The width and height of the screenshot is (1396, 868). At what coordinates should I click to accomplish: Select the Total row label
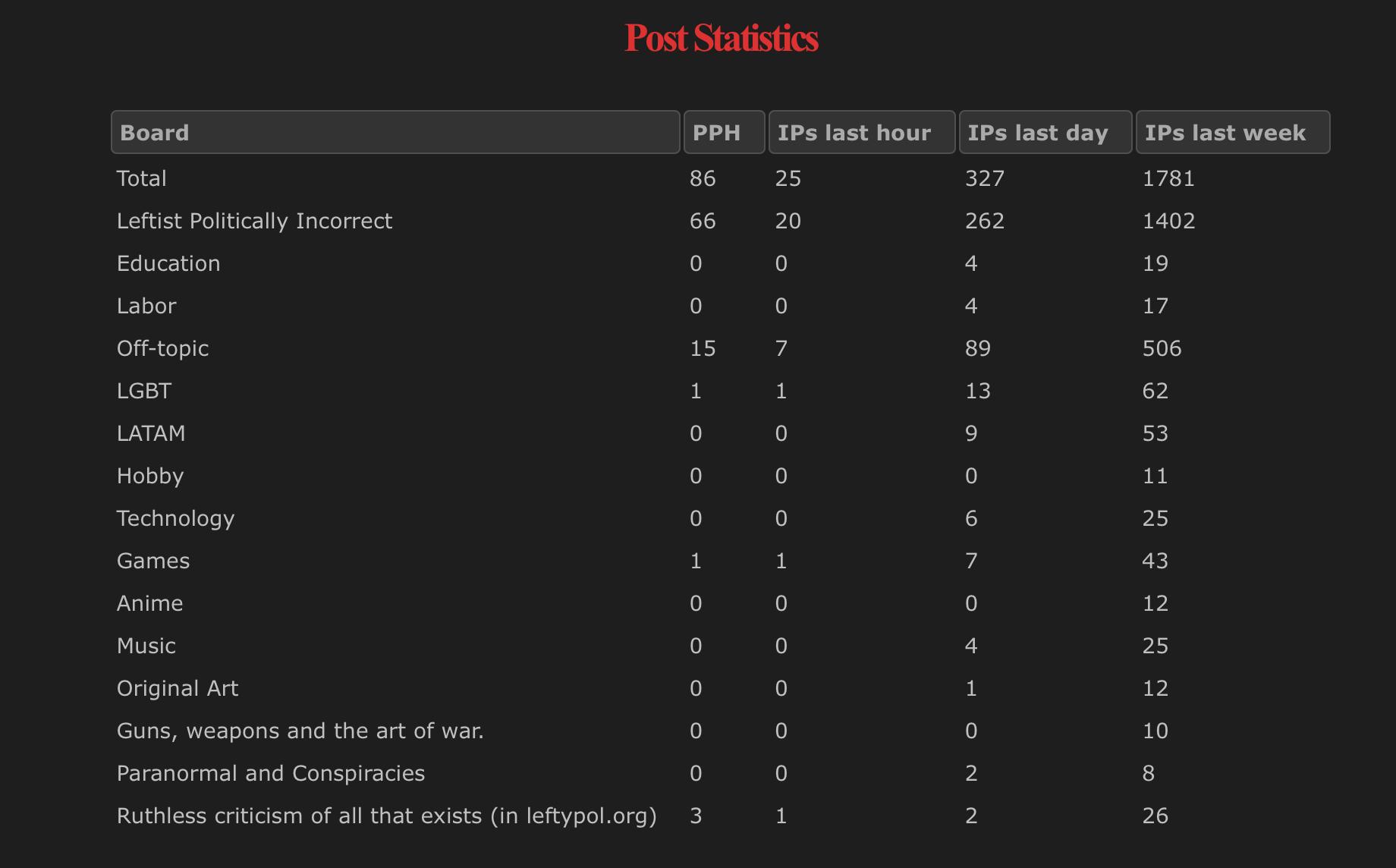(x=142, y=178)
